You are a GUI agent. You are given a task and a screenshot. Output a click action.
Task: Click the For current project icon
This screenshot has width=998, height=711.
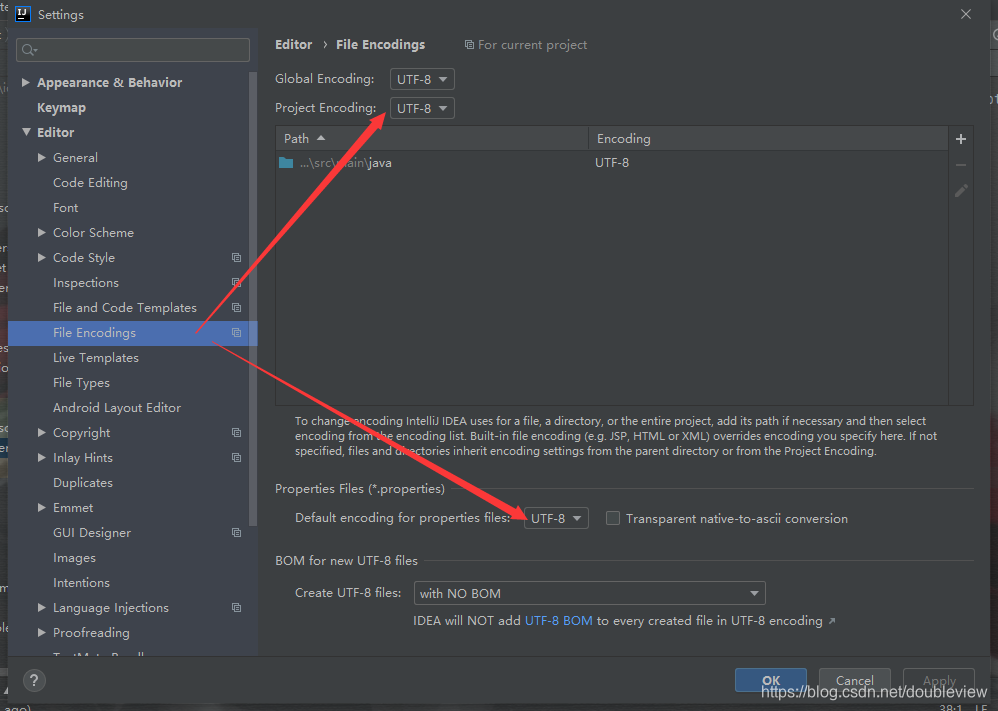tap(469, 45)
